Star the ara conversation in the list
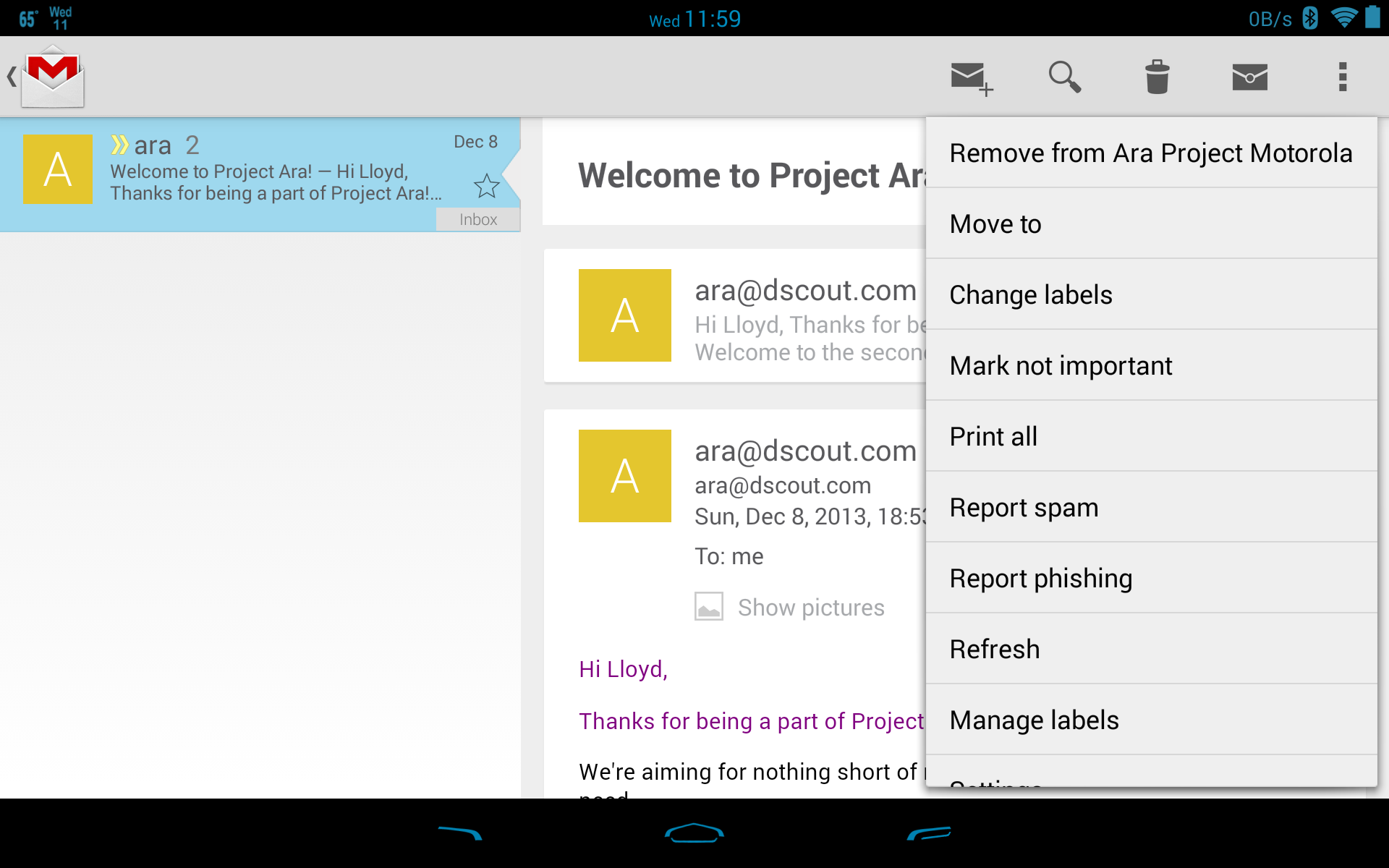Image resolution: width=1389 pixels, height=868 pixels. click(x=487, y=186)
